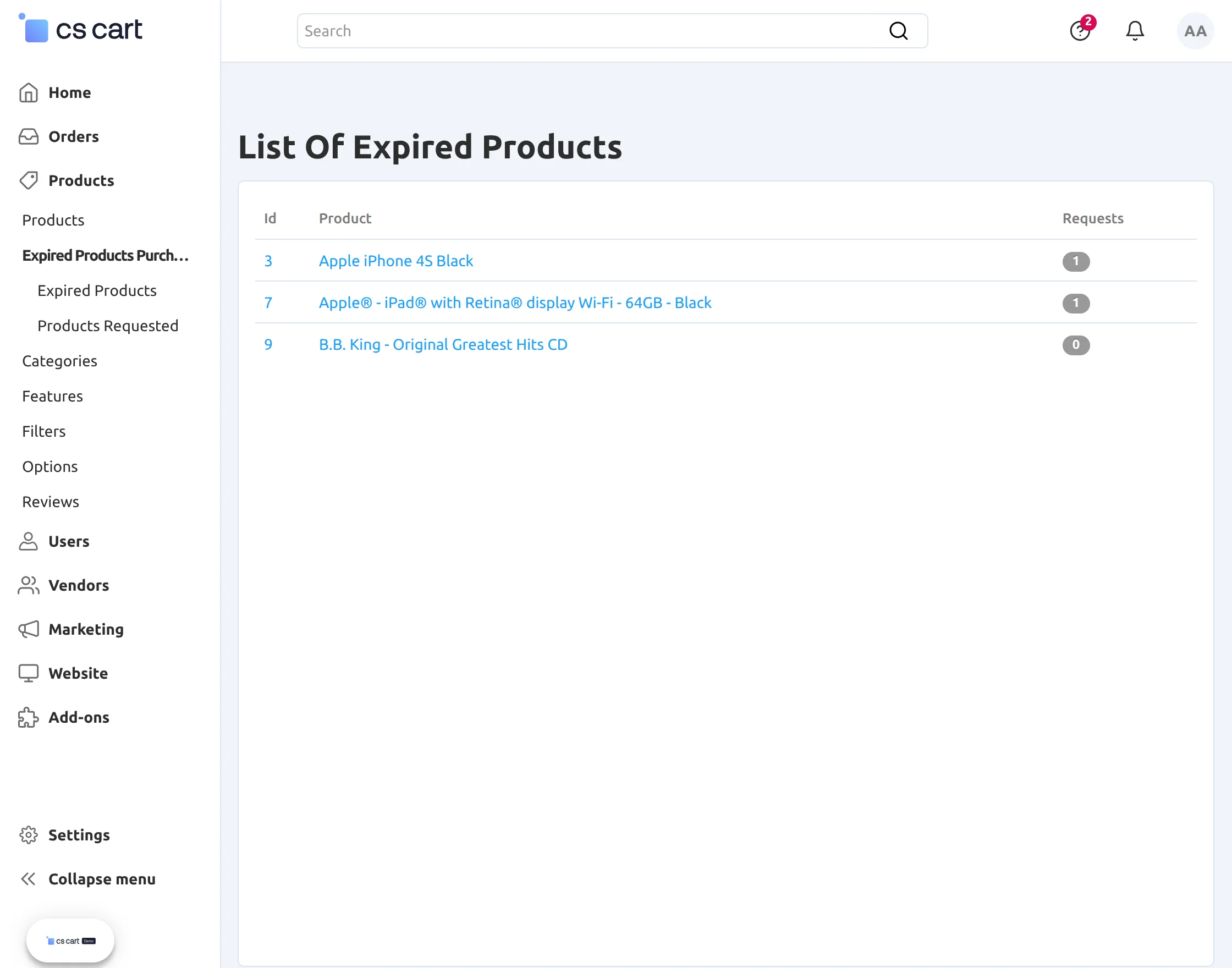Screen dimensions: 1232x968
Task: Click the search magnifier icon
Action: 898,31
